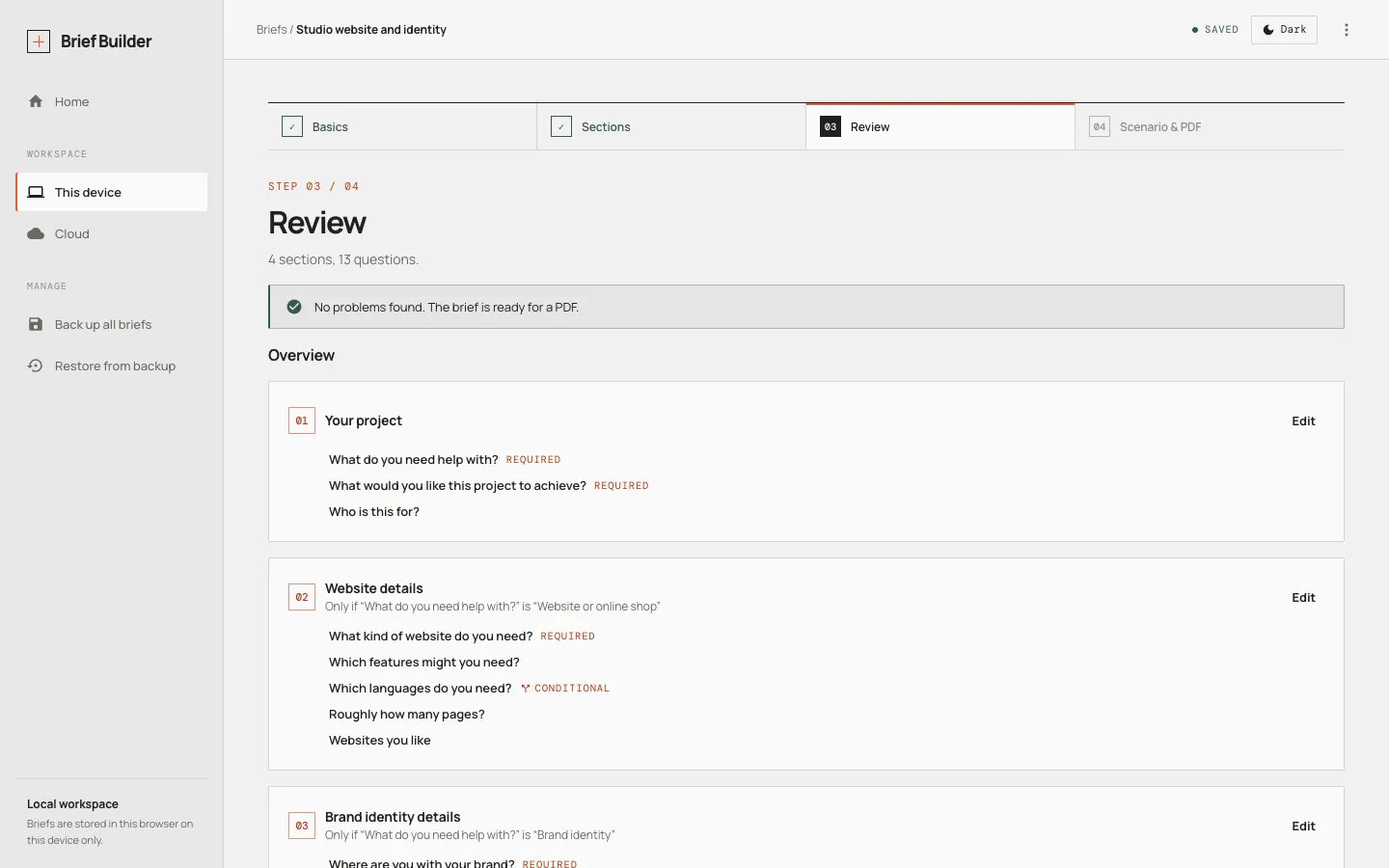Go to the Sections step tab
The image size is (1389, 868).
[671, 126]
